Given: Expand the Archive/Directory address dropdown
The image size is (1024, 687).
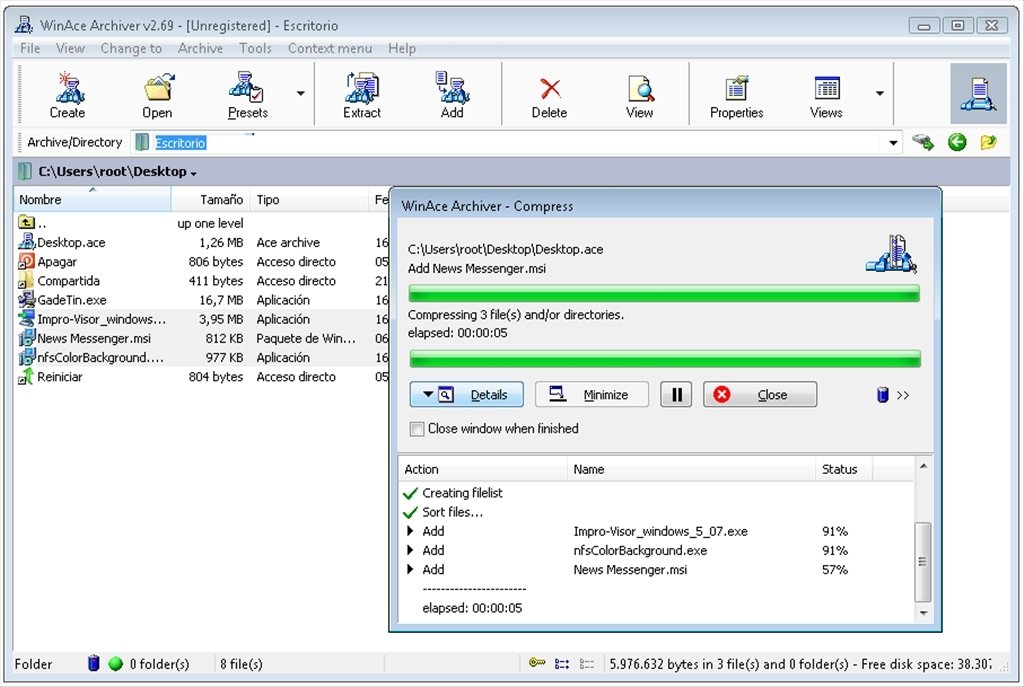Looking at the screenshot, I should click(893, 142).
